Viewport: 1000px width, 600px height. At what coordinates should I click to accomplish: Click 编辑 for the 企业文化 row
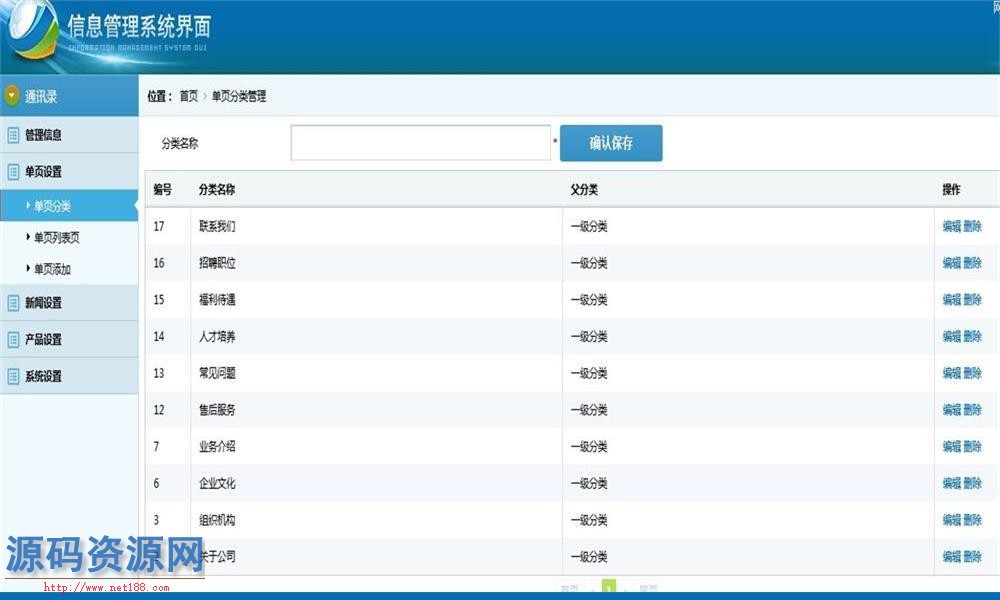click(x=951, y=483)
